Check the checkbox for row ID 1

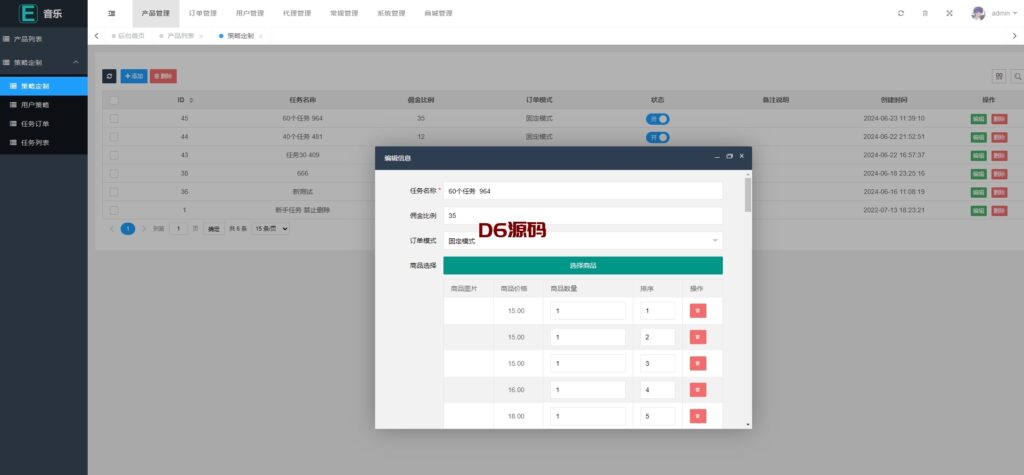tap(114, 210)
